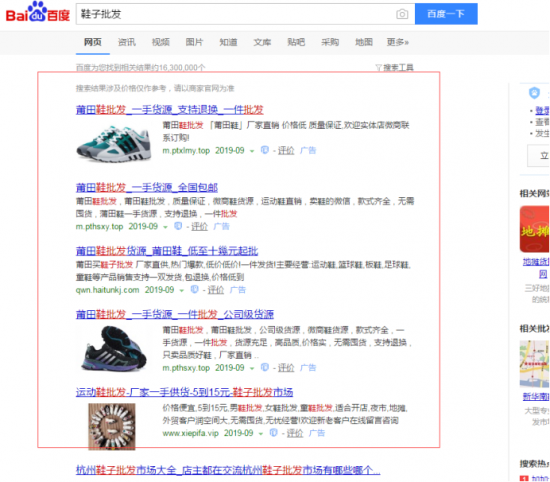
Task: Click 广告 label of 全国包邮 result
Action: click(221, 227)
